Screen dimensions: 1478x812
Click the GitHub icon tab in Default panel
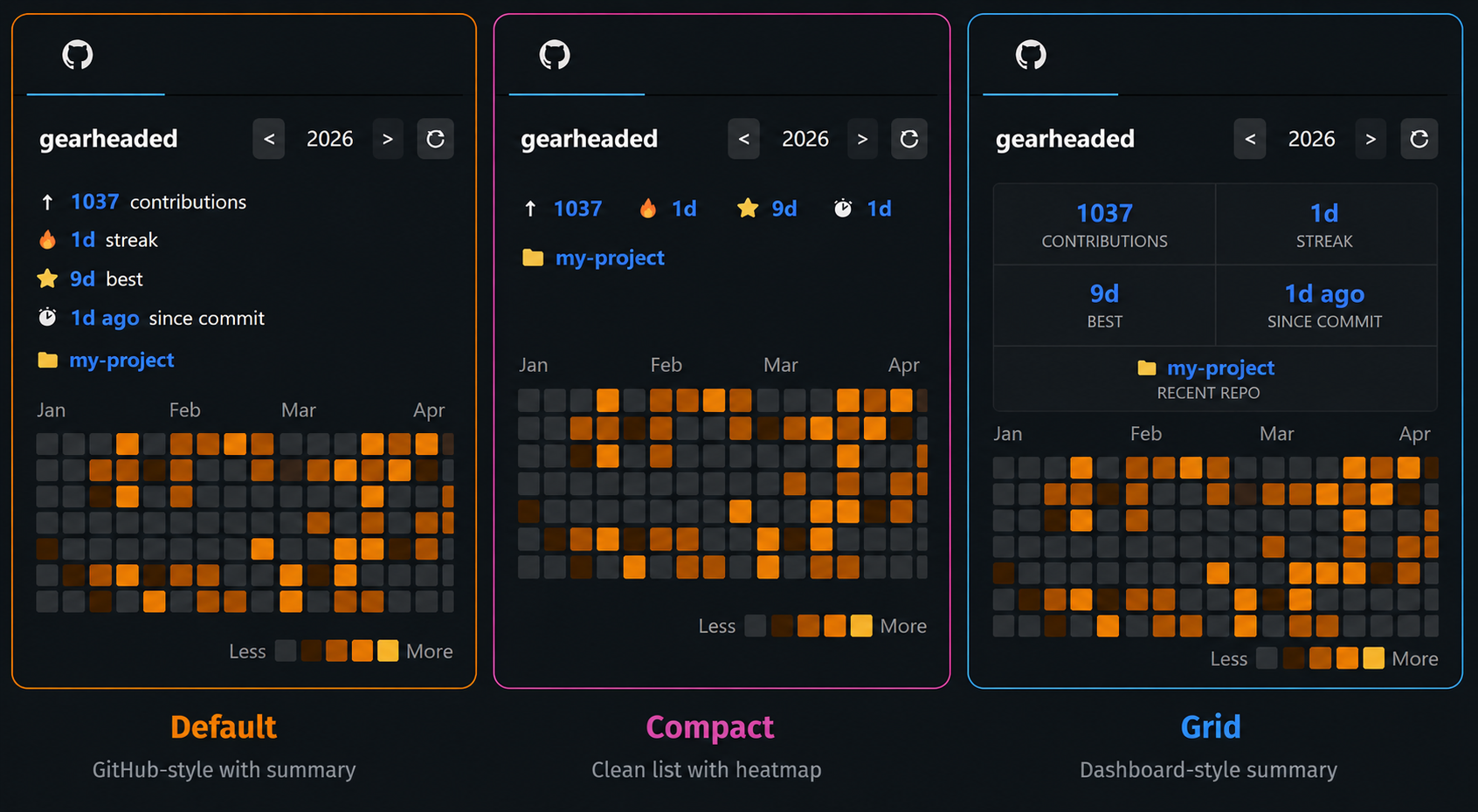point(78,55)
